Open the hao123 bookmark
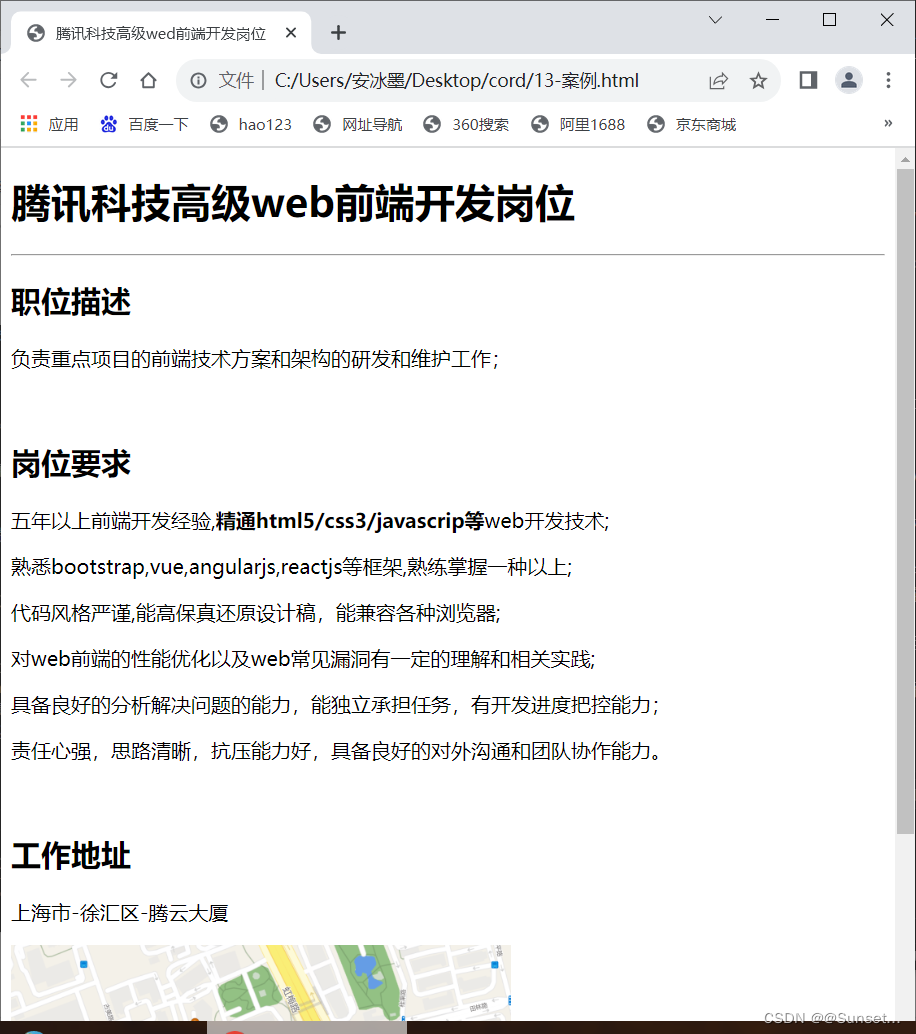 coord(251,124)
